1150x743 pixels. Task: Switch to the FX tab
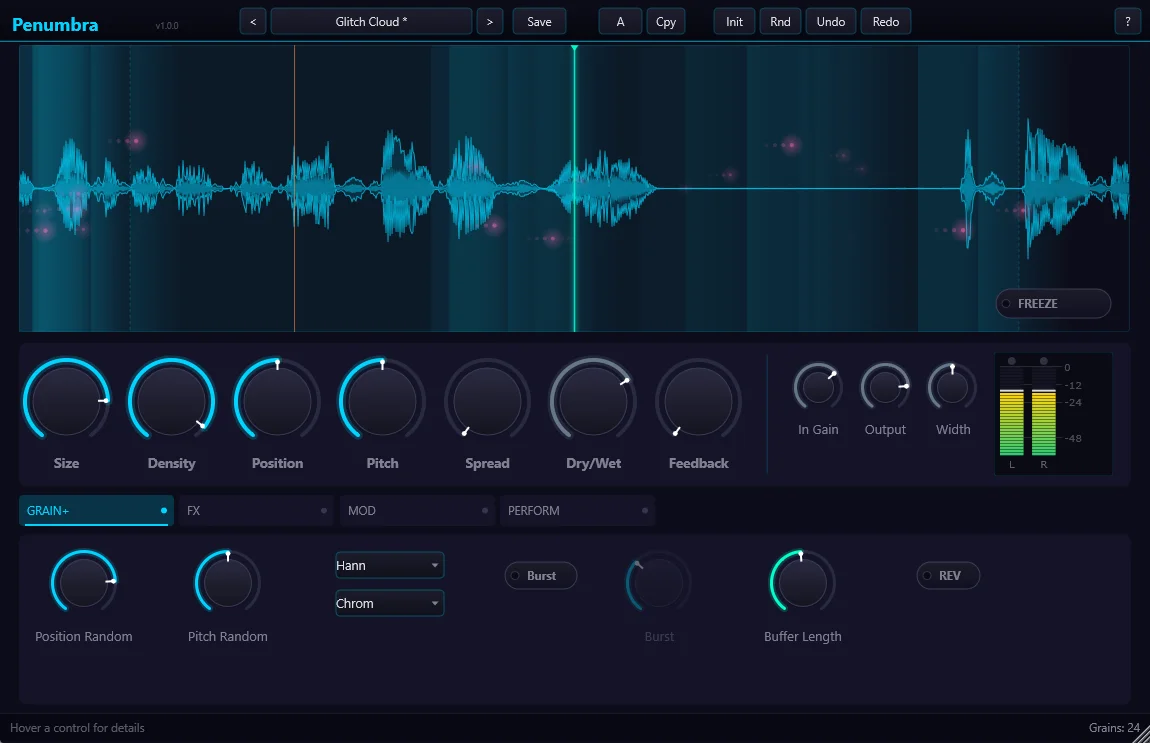click(257, 510)
